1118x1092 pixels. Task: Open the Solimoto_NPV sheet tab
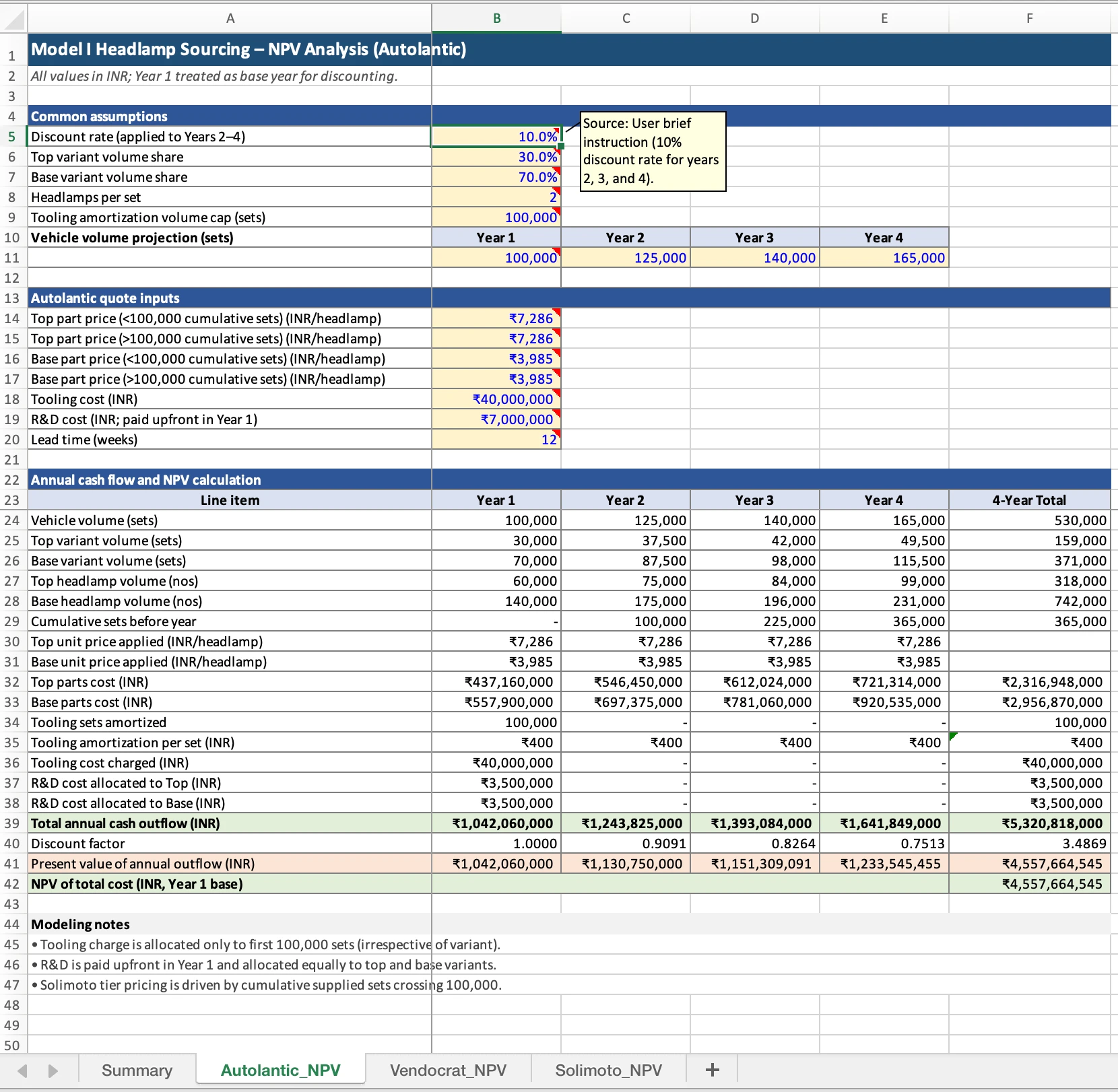point(608,1070)
